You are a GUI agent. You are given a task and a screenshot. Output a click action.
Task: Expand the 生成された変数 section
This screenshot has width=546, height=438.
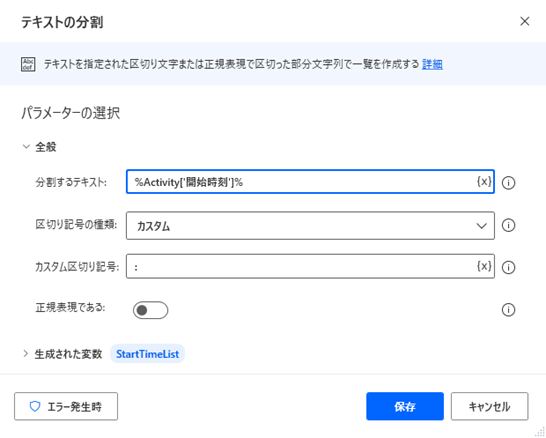25,354
